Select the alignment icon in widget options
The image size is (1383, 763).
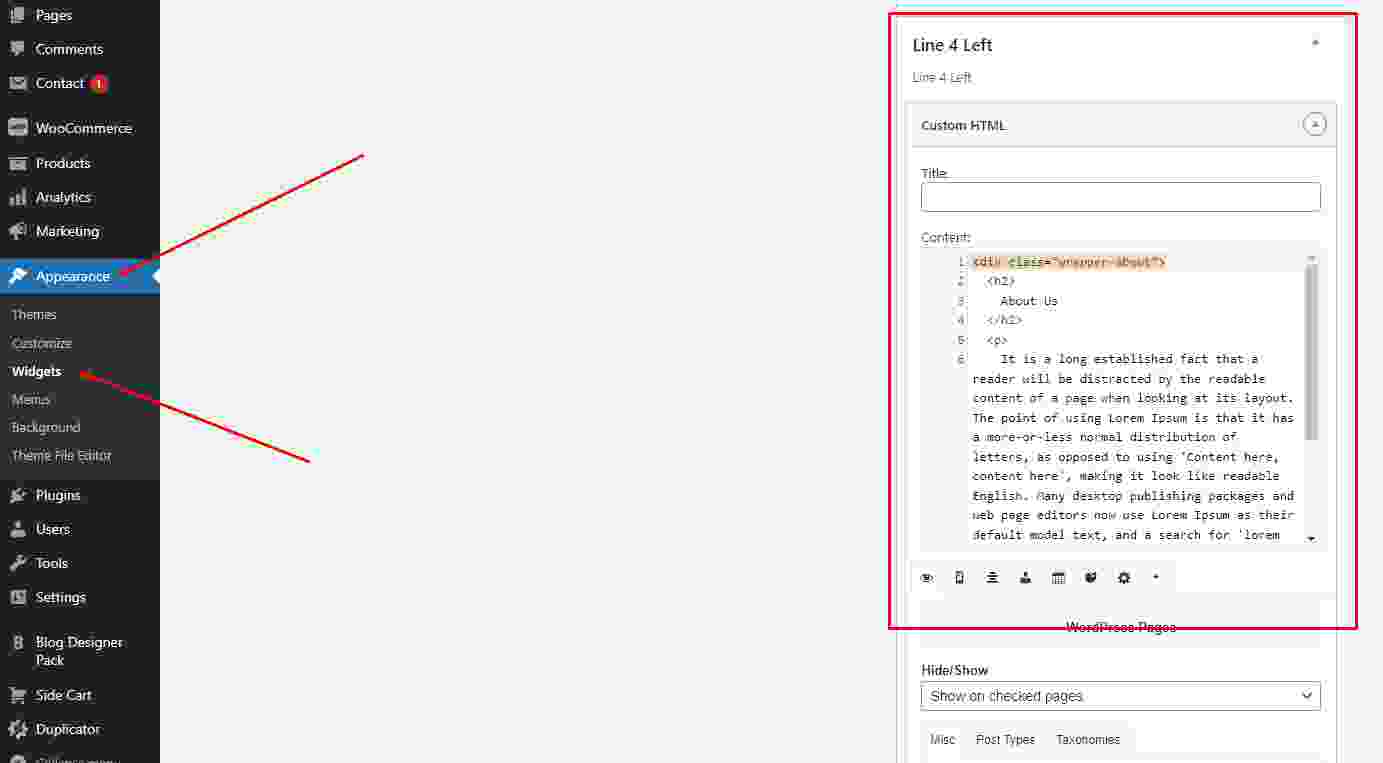point(992,578)
